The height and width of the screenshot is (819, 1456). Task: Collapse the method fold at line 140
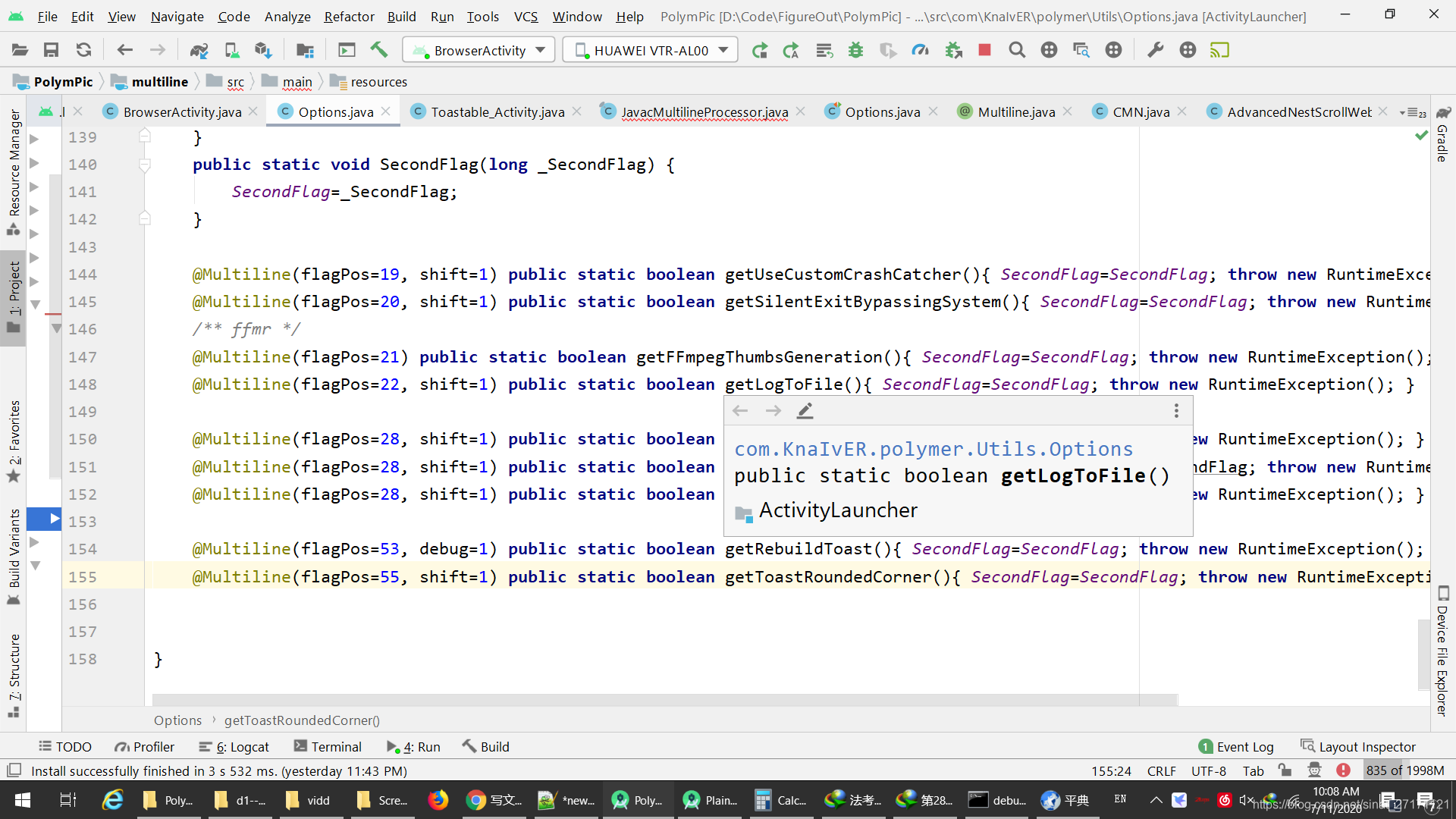pos(145,165)
